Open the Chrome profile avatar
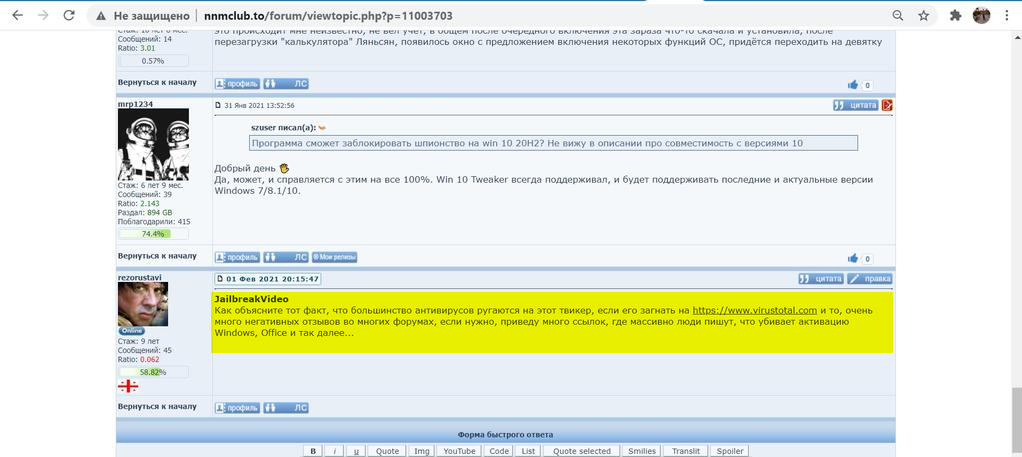The width and height of the screenshot is (1022, 457). pyautogui.click(x=981, y=16)
